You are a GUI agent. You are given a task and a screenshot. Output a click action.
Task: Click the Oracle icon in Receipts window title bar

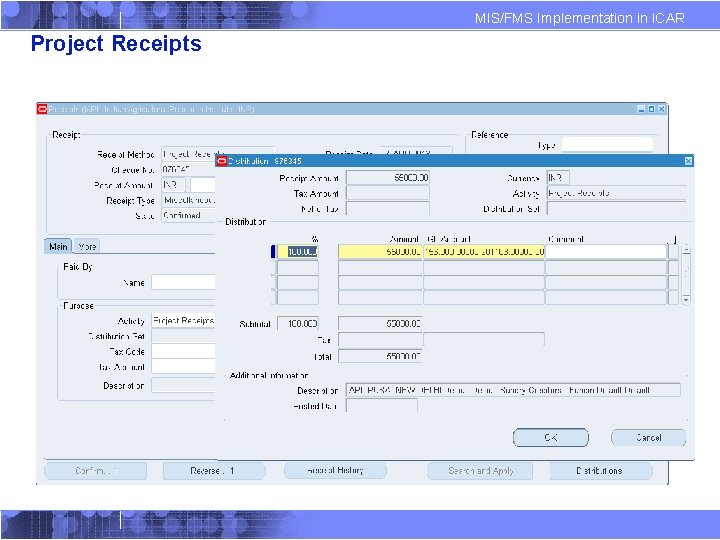(42, 109)
